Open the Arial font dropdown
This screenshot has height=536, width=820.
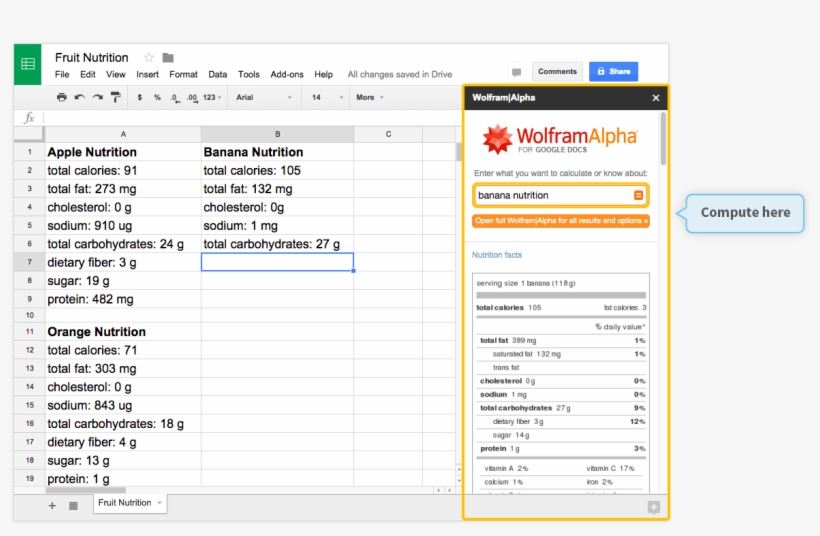click(x=264, y=97)
